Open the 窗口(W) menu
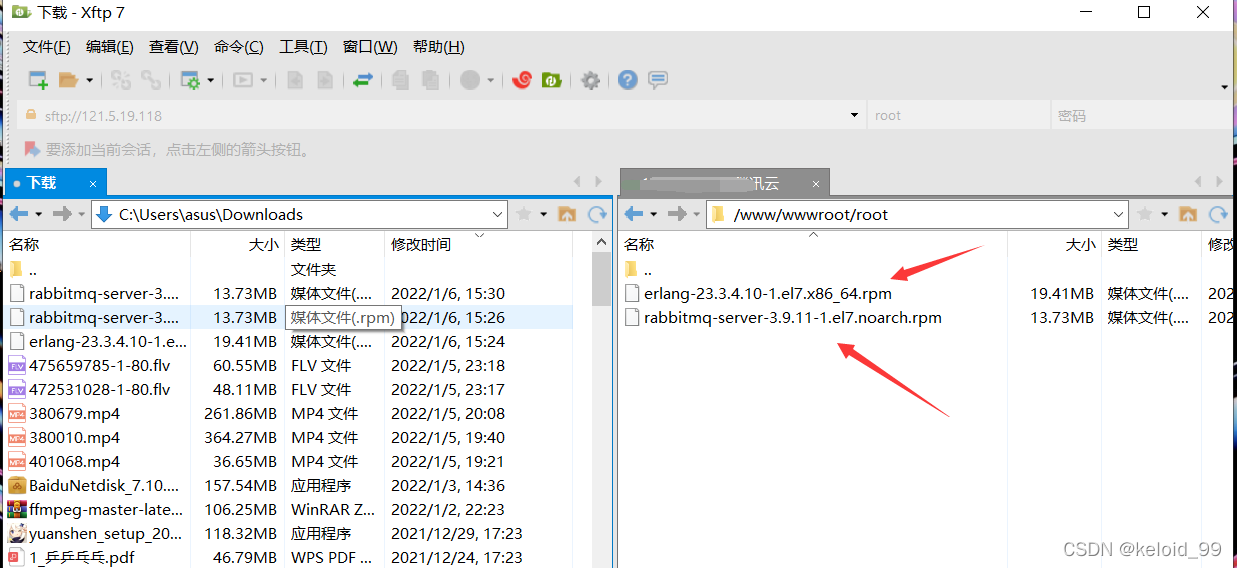Image resolution: width=1237 pixels, height=568 pixels. point(370,47)
